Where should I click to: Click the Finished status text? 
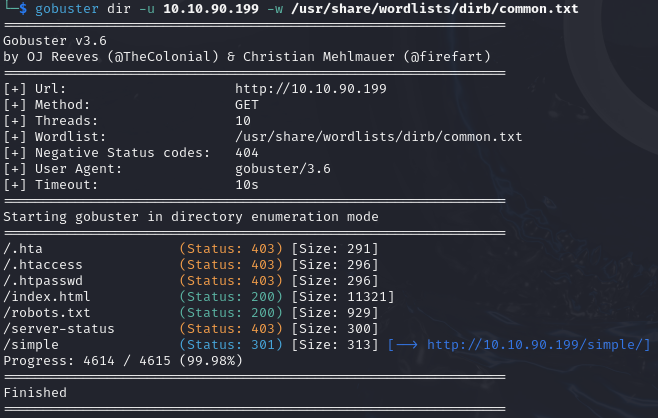[x=35, y=393]
